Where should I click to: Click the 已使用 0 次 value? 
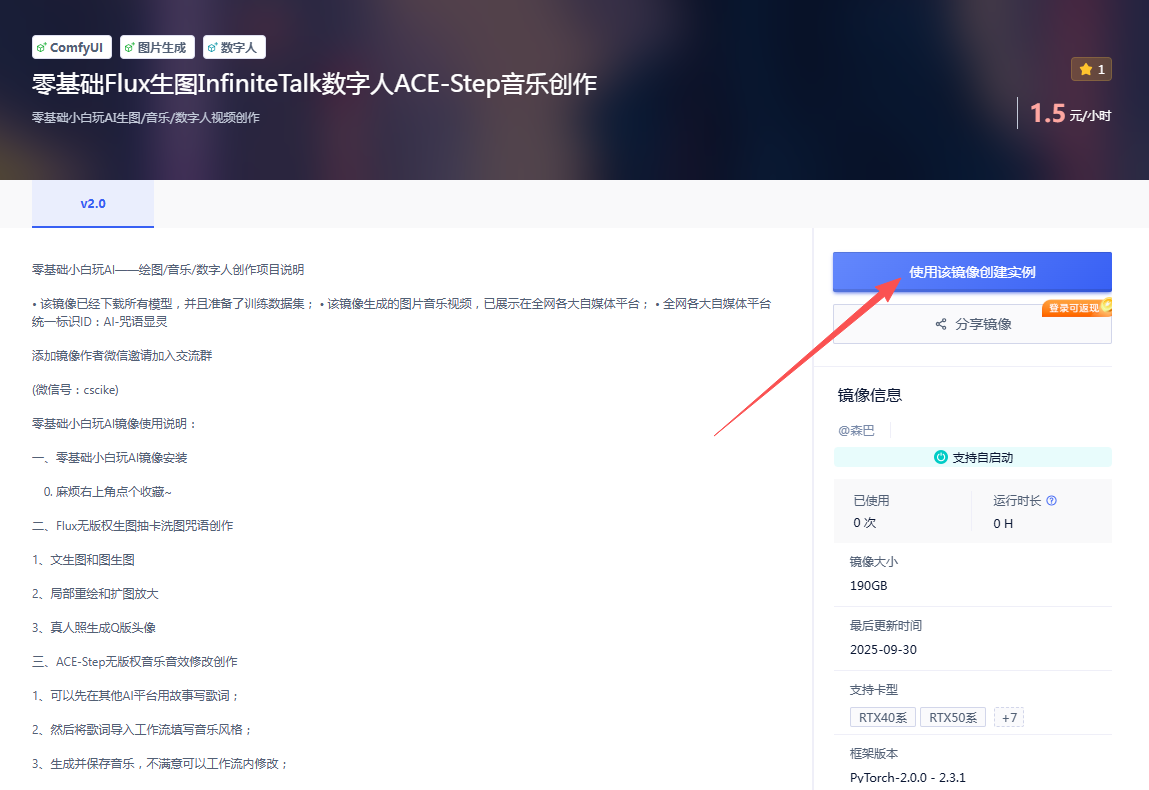coord(865,523)
